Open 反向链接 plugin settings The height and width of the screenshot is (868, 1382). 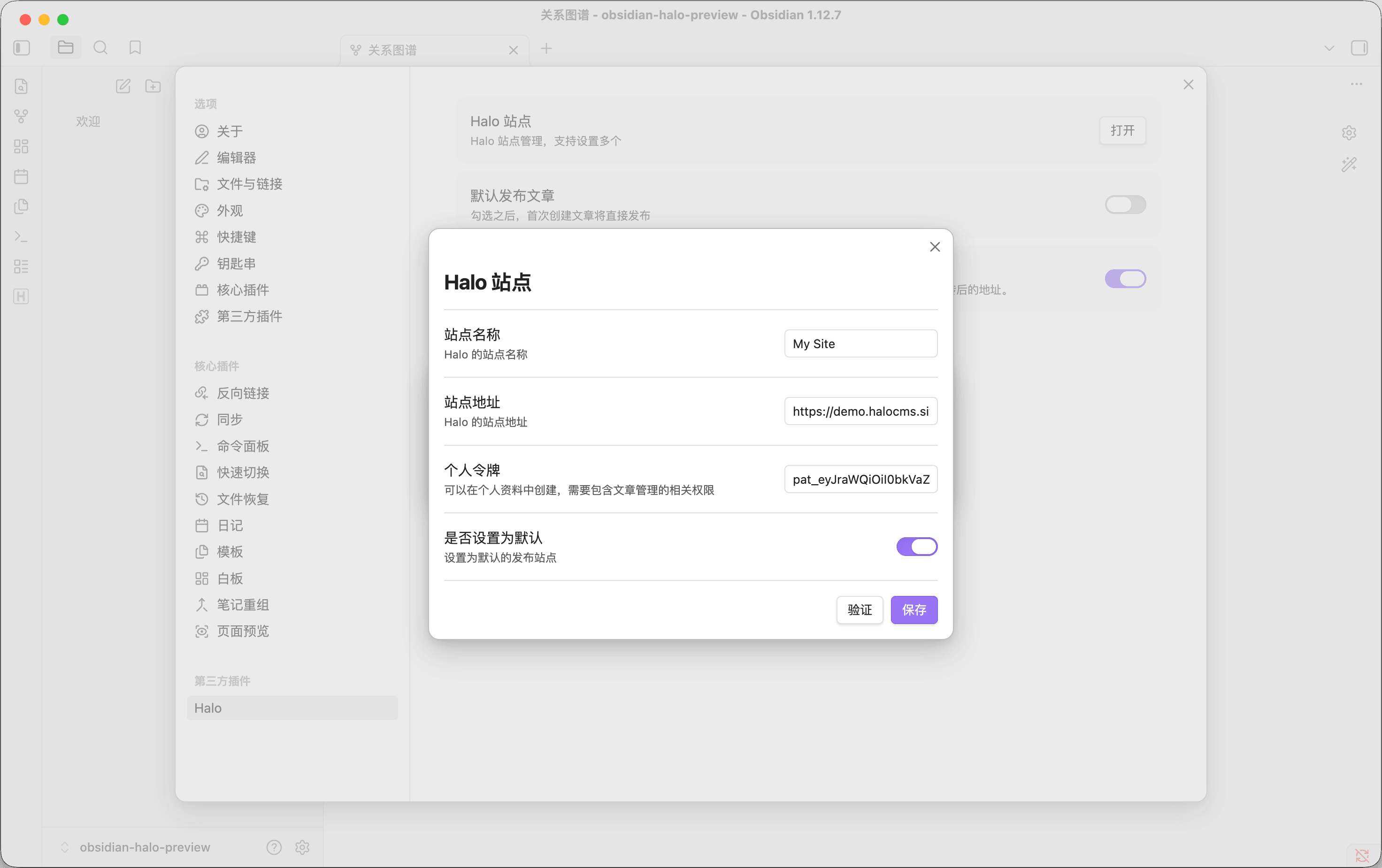pos(292,393)
